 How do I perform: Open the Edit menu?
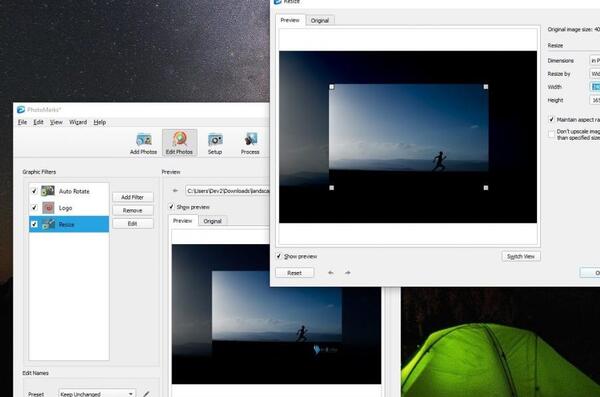click(38, 122)
